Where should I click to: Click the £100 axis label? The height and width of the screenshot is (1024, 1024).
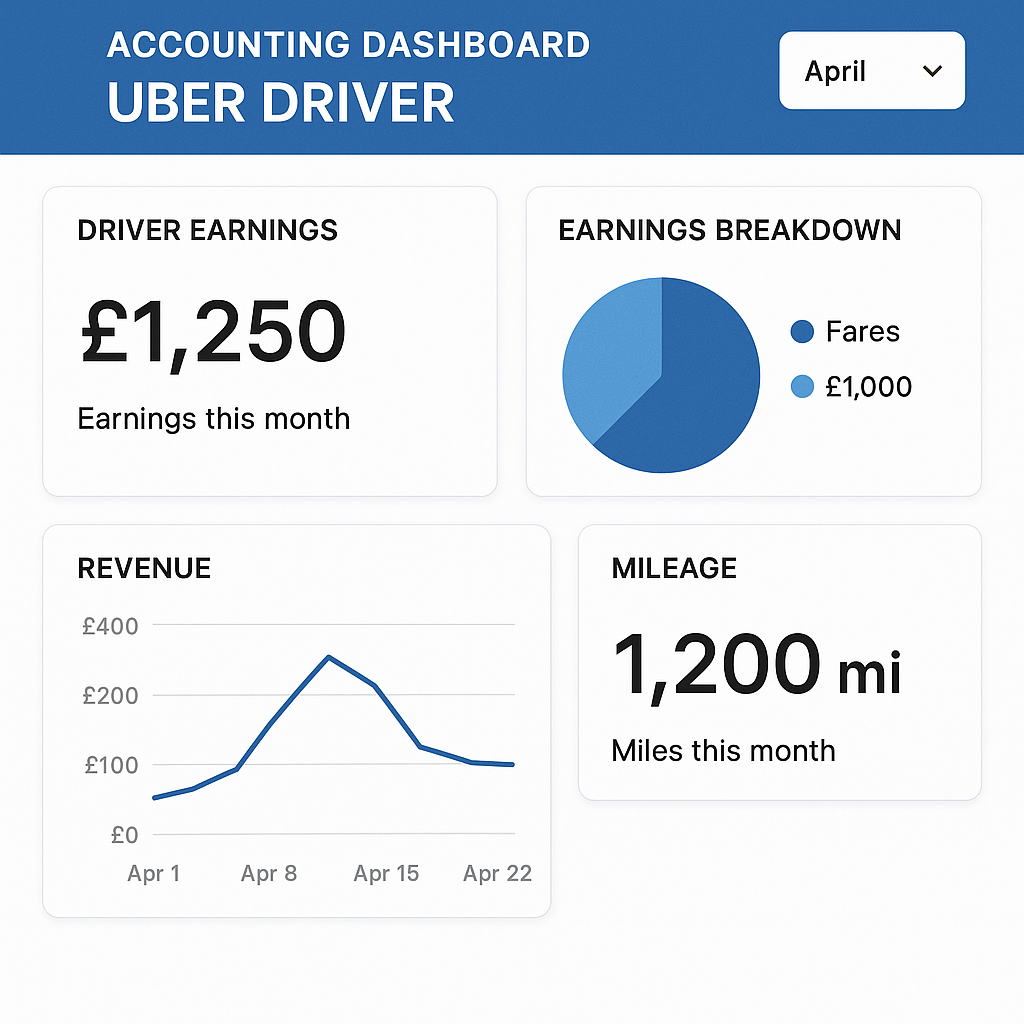click(112, 765)
